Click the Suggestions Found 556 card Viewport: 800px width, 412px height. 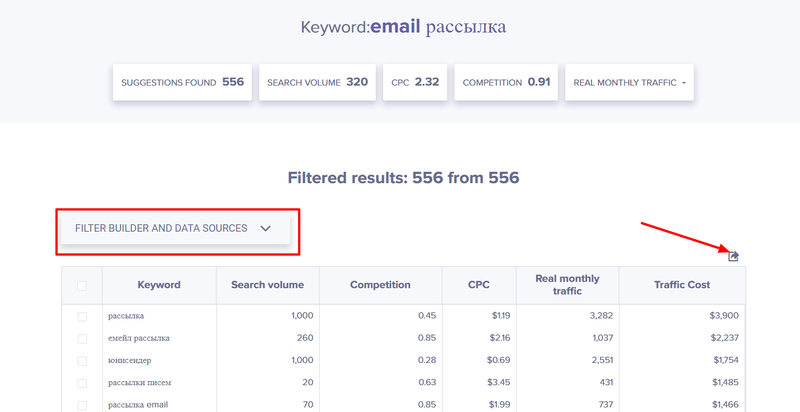tap(182, 82)
